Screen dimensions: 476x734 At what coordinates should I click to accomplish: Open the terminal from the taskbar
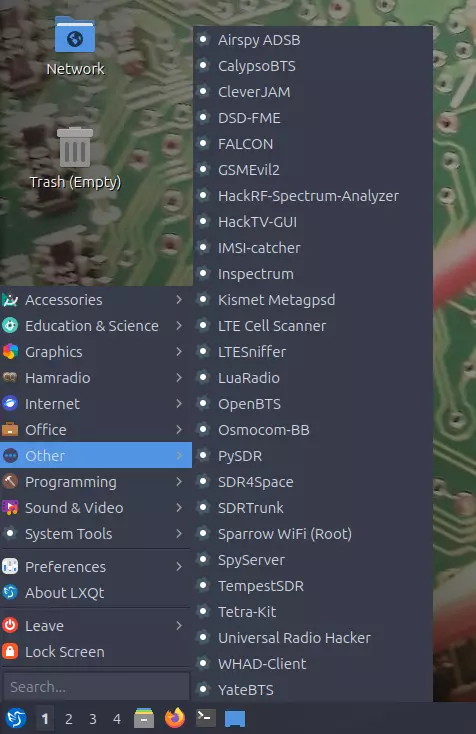click(x=205, y=718)
